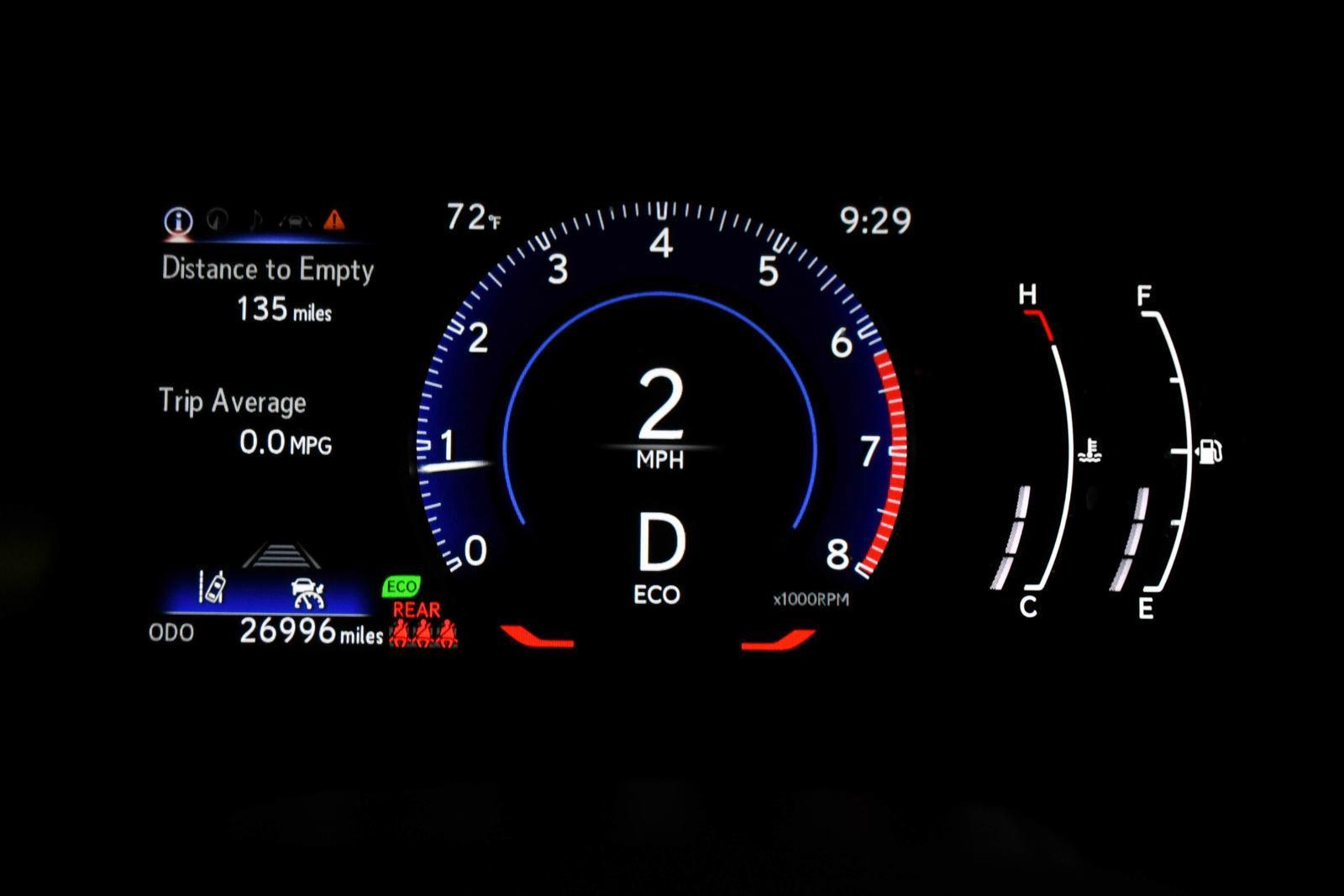The width and height of the screenshot is (1344, 896).
Task: Tap the 135 miles range value
Action: (284, 310)
